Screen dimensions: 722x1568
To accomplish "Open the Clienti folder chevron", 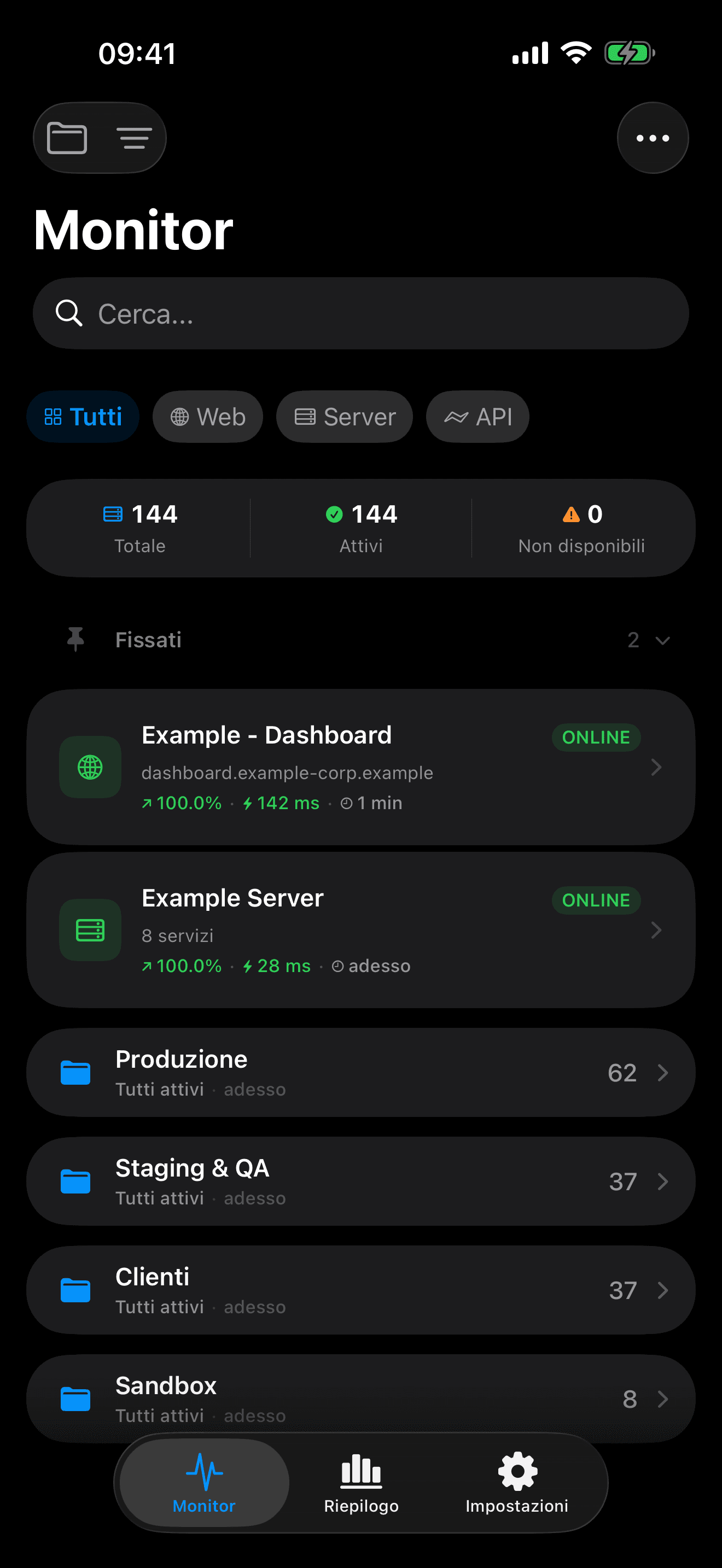I will coord(663,1290).
